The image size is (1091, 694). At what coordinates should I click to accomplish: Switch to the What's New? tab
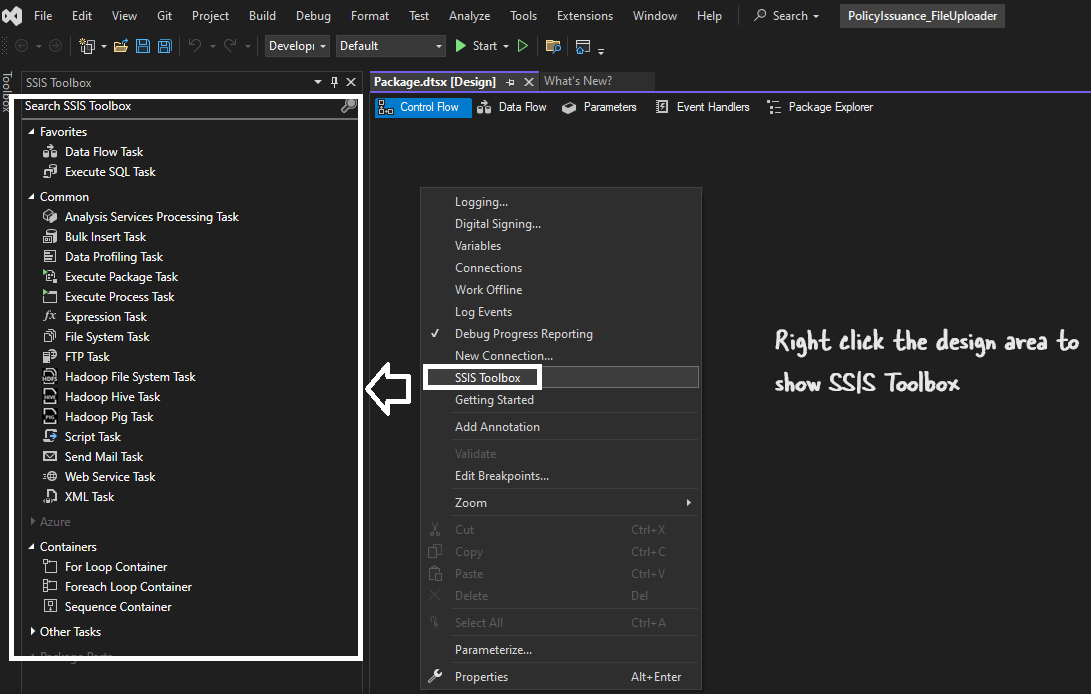coord(578,81)
